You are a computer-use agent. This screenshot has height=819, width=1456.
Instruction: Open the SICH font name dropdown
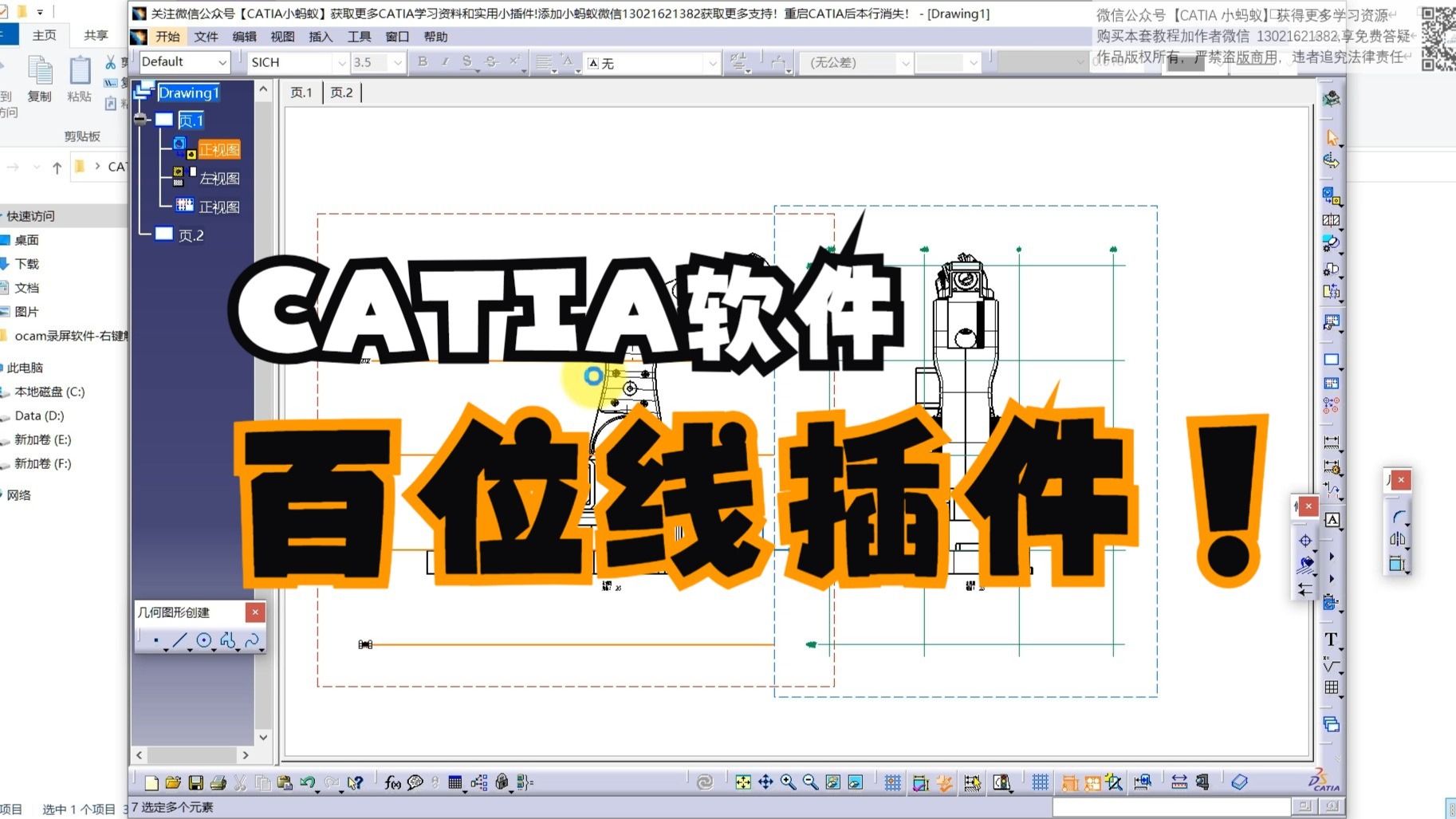[x=341, y=62]
